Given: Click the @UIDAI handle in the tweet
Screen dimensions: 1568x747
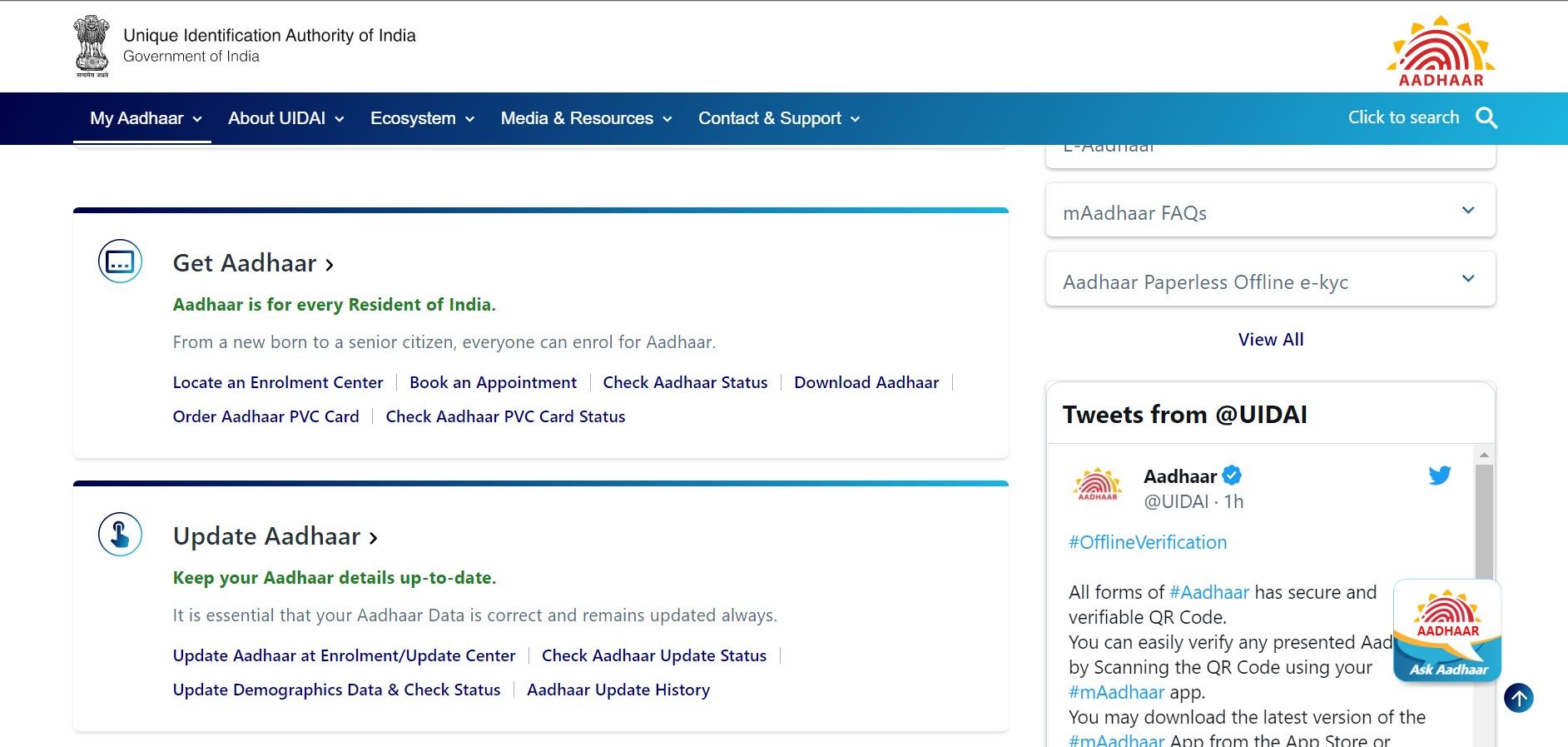Looking at the screenshot, I should point(1176,501).
